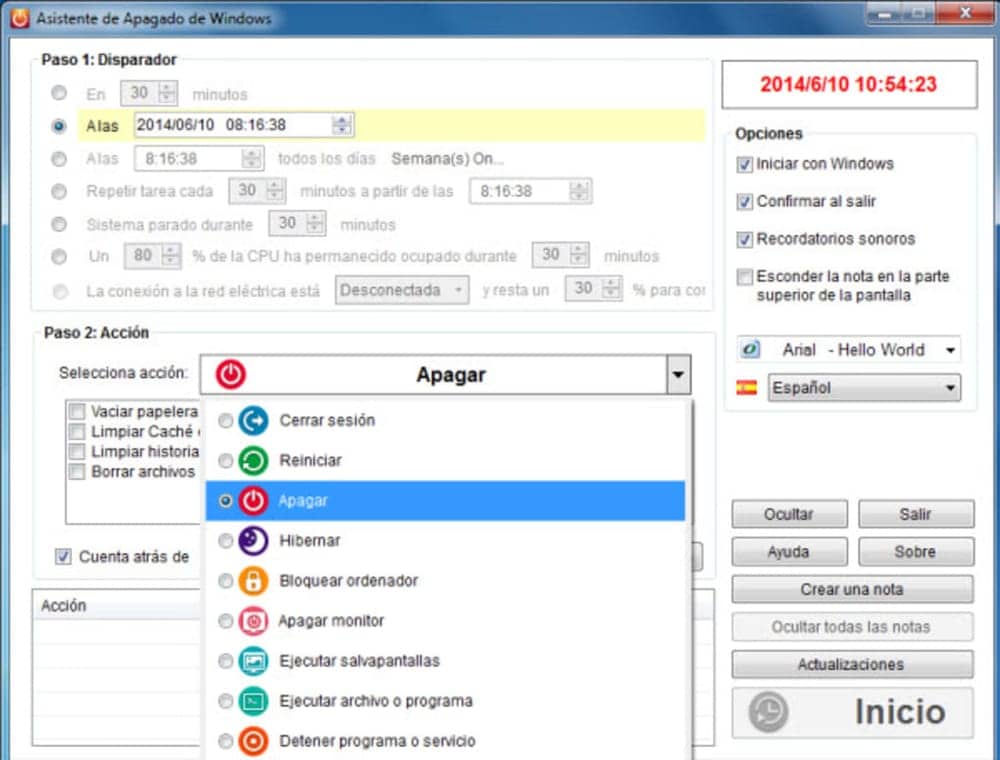Click the stepper on 'Repetir tarea cada' 30 field
The image size is (1000, 760).
coord(275,190)
